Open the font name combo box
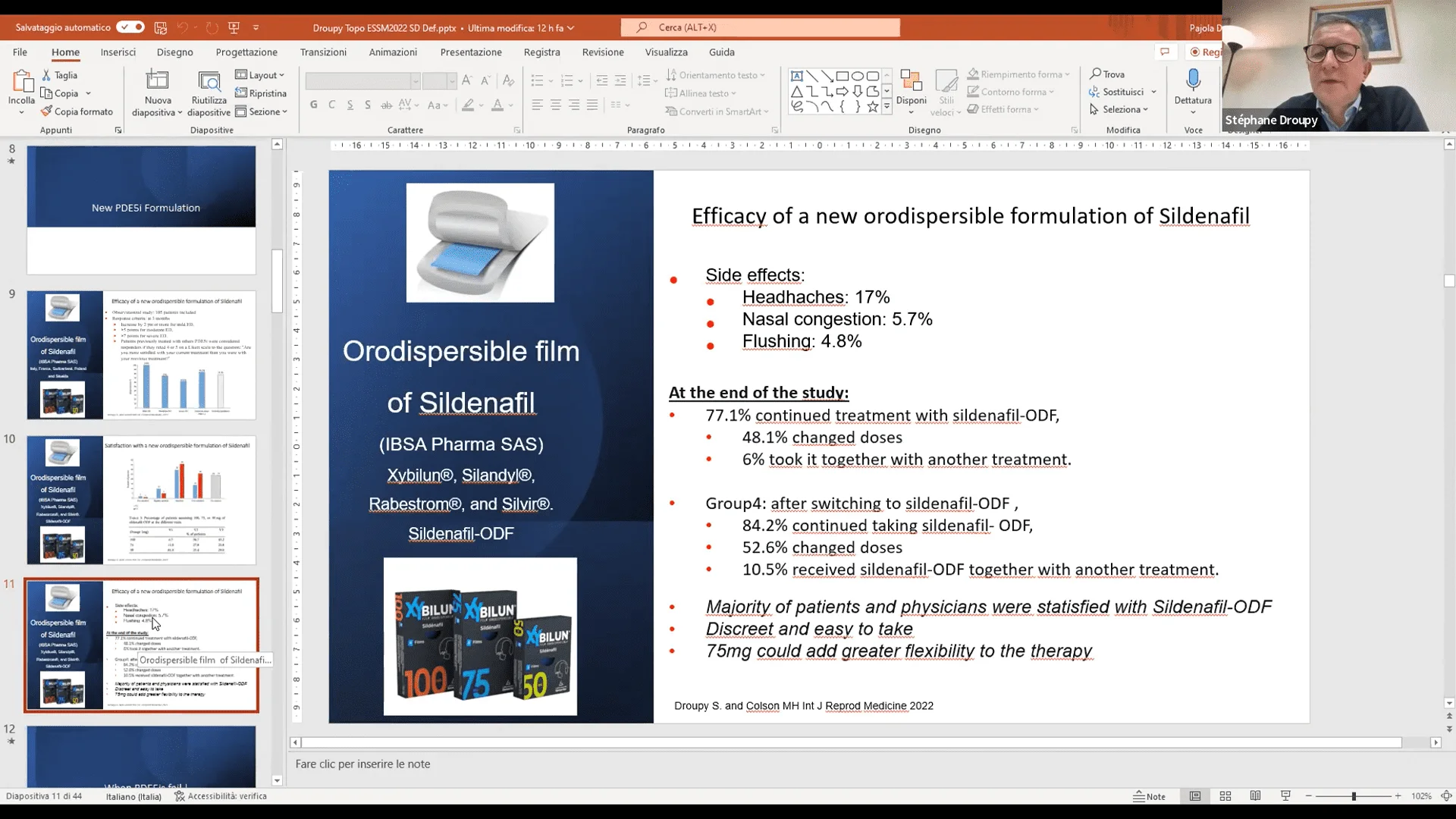Image resolution: width=1456 pixels, height=819 pixels. point(362,80)
